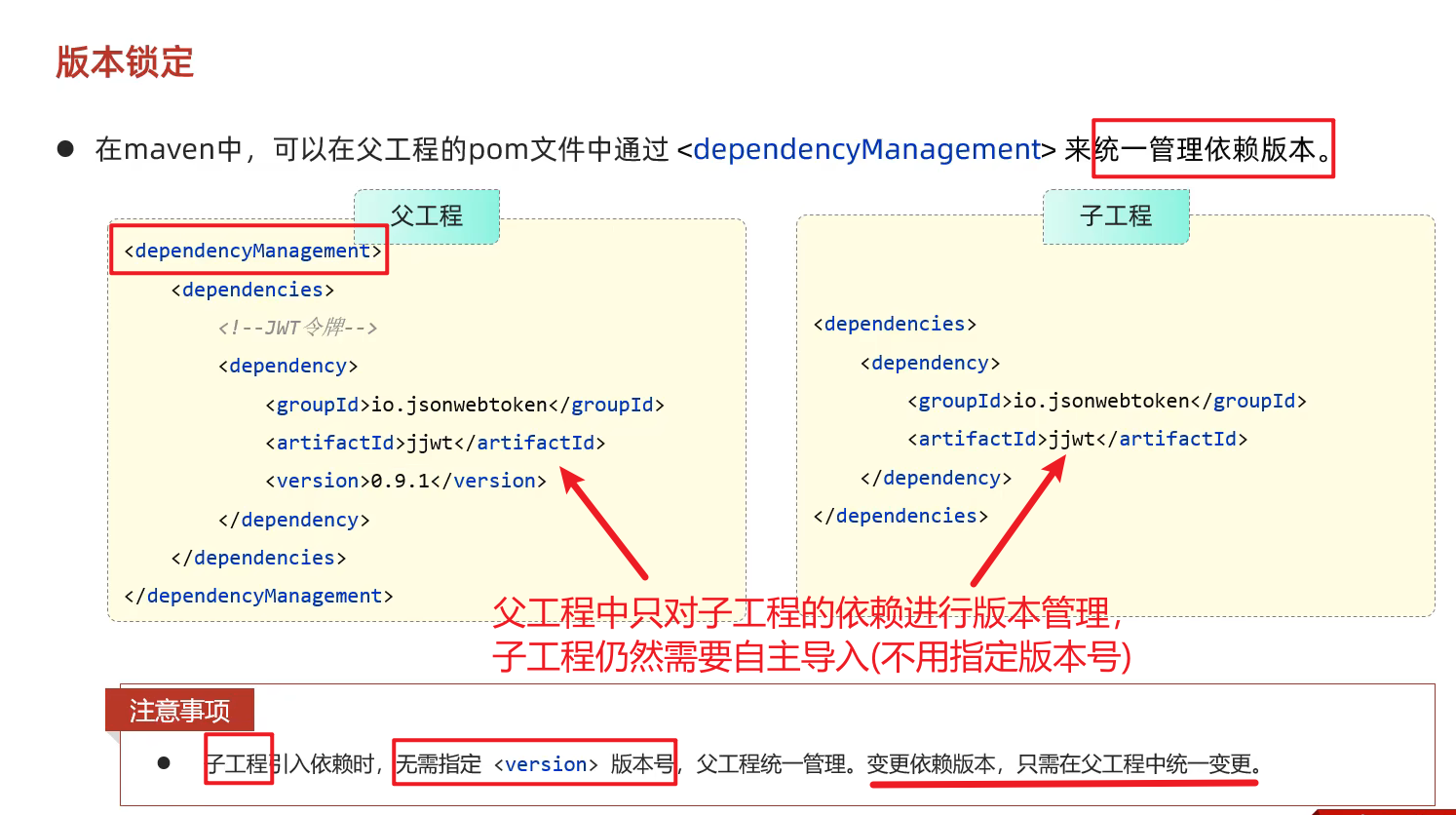Screen dimensions: 1456x815
Task: Click the black bullet before the 在maven中 sentence
Action: [x=66, y=149]
